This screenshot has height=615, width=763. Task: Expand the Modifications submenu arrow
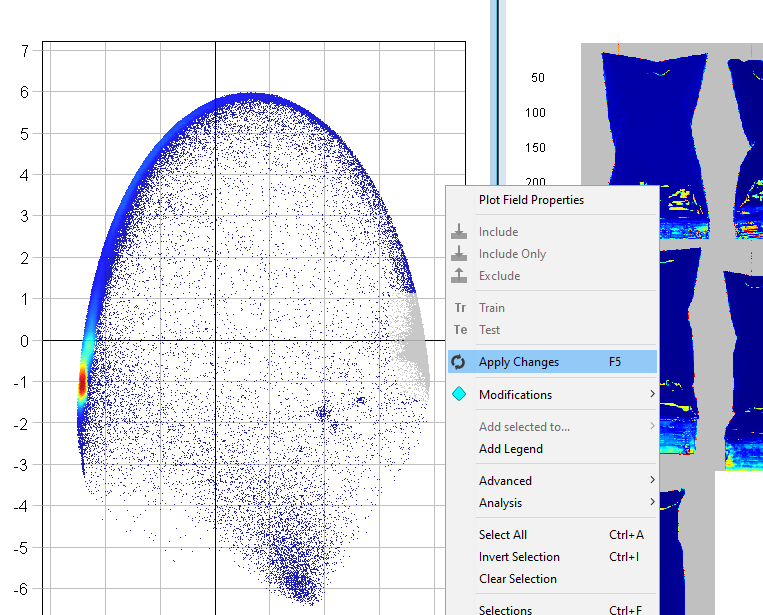[652, 394]
